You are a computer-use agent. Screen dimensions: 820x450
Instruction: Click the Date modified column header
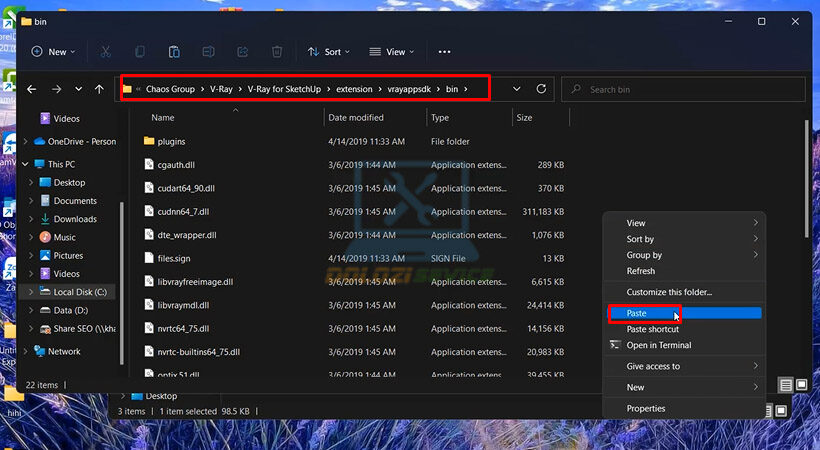pyautogui.click(x=356, y=118)
